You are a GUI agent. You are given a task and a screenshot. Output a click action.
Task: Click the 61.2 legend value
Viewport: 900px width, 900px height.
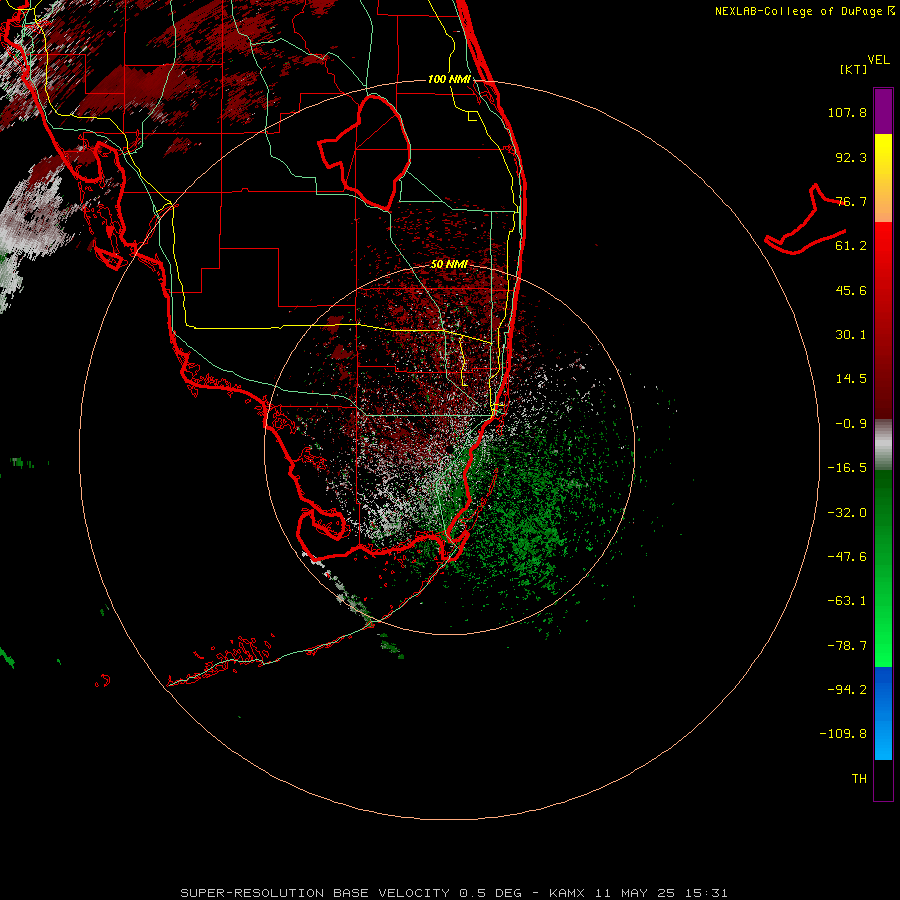[x=851, y=246]
